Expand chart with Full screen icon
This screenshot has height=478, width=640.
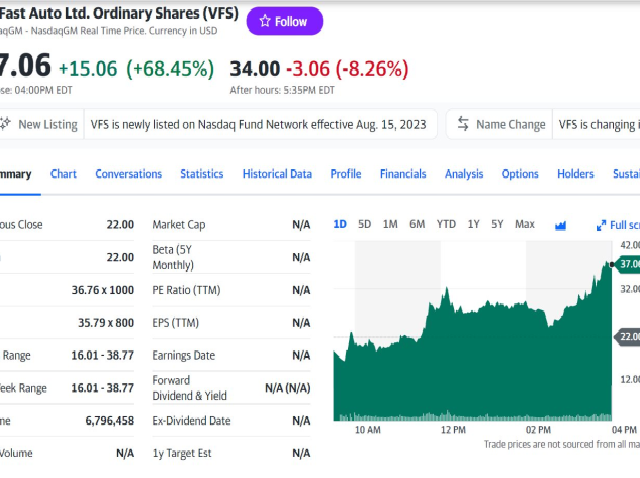pos(602,226)
